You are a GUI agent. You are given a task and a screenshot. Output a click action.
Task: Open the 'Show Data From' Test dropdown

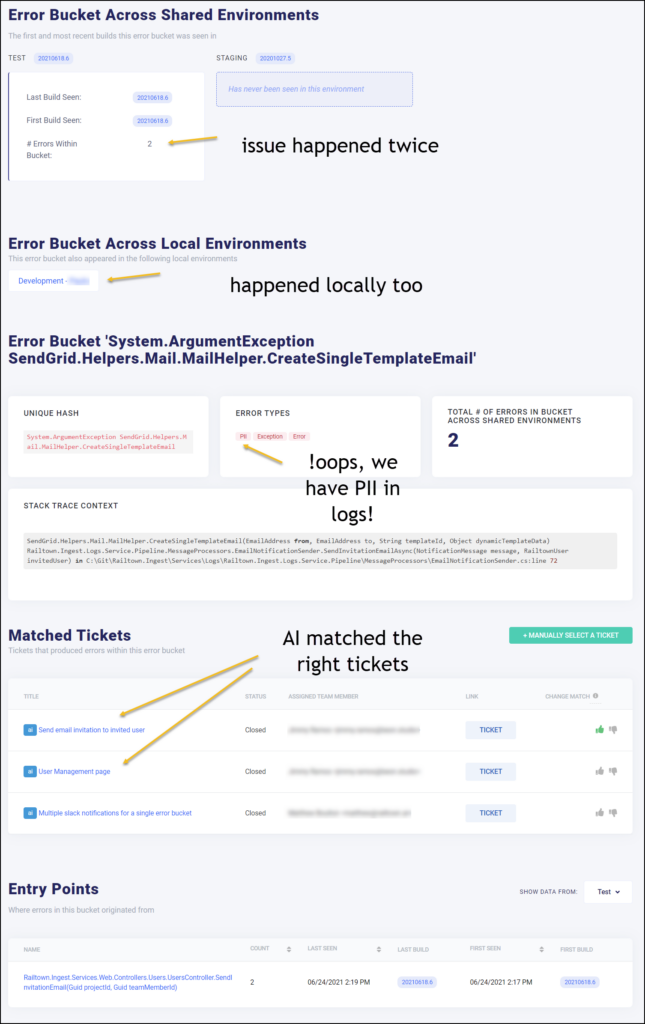tap(607, 891)
